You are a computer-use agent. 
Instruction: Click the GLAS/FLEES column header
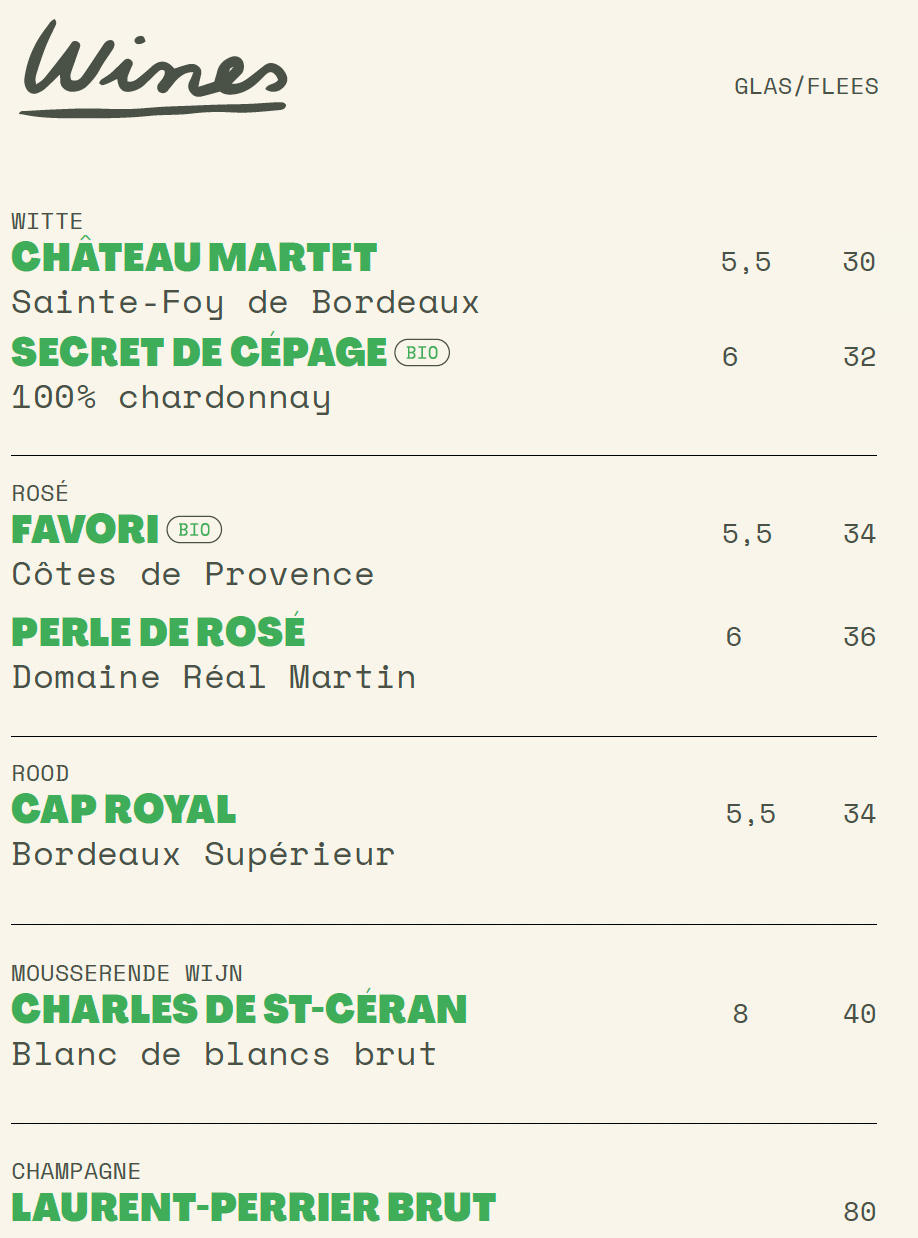coord(806,86)
